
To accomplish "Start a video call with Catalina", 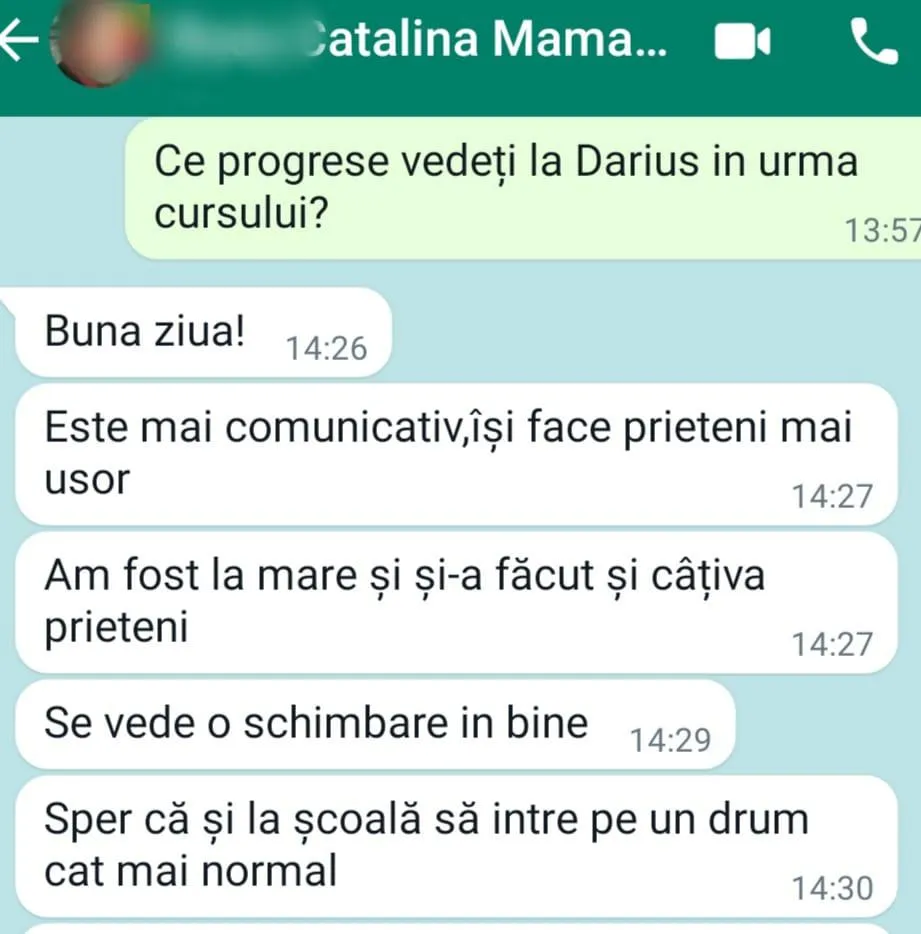I will tap(742, 41).
